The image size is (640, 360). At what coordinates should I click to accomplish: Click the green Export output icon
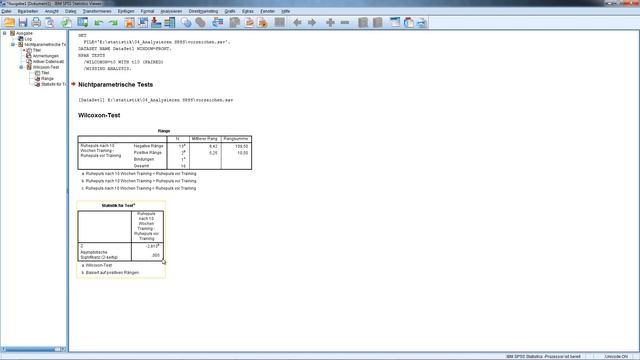pyautogui.click(x=67, y=22)
